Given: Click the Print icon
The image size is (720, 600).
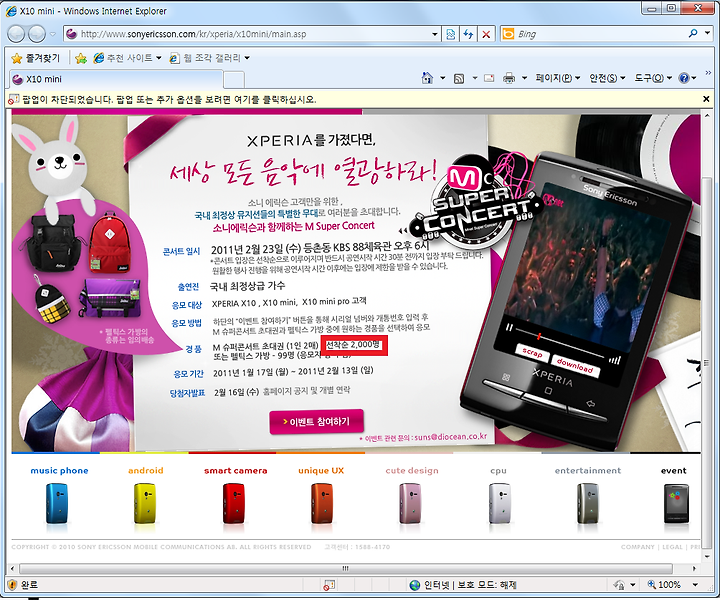Looking at the screenshot, I should (x=509, y=78).
